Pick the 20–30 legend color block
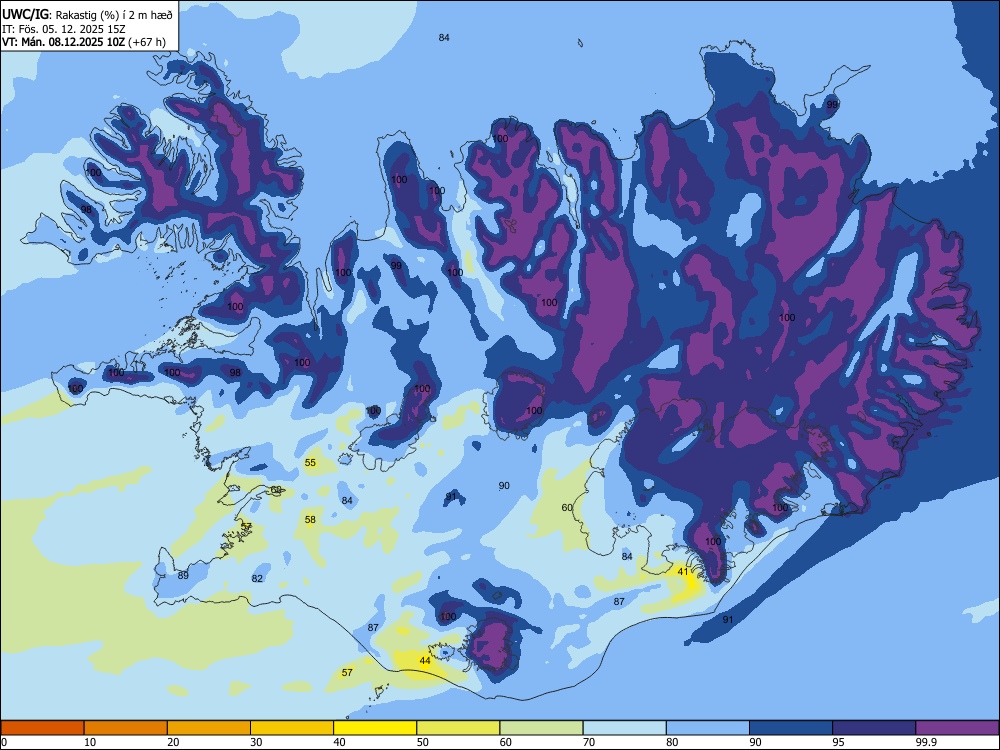 coord(209,728)
